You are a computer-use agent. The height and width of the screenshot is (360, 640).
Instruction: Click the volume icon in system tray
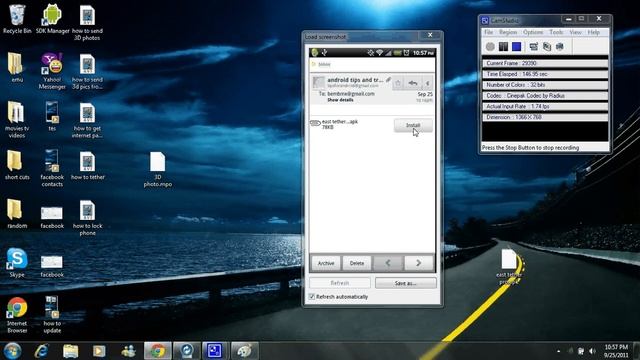pos(592,351)
